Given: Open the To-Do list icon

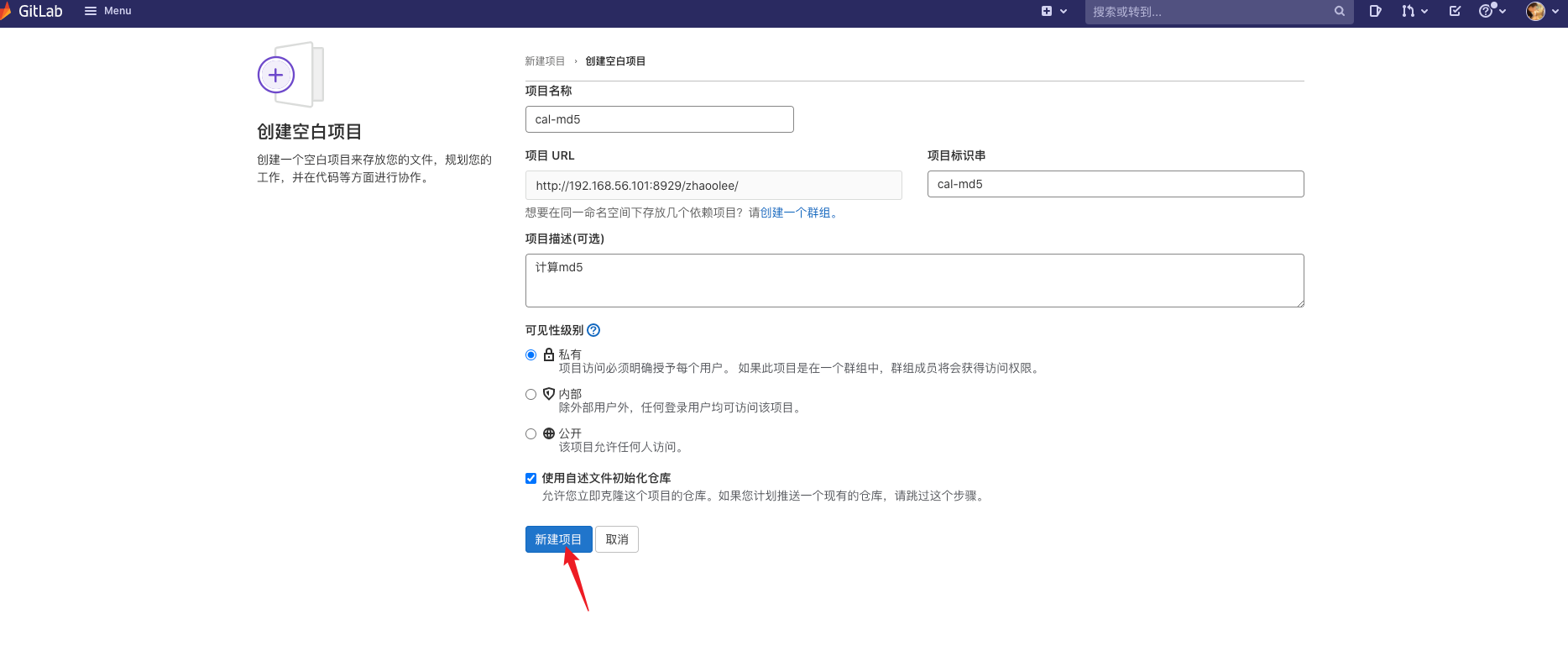Looking at the screenshot, I should 1455,11.
